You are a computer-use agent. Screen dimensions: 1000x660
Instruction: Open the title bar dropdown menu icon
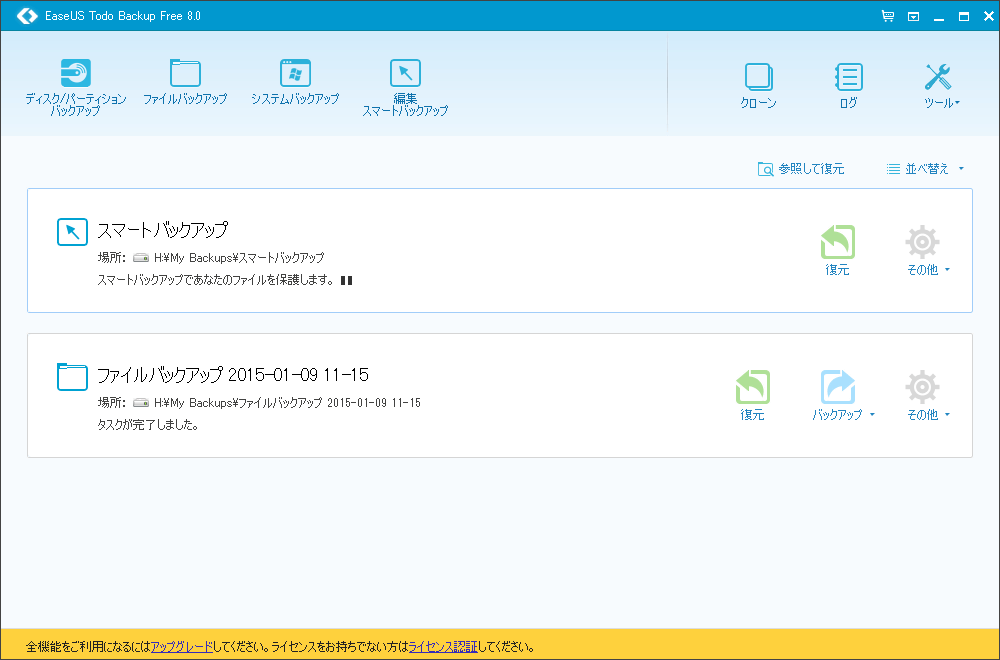[x=913, y=17]
